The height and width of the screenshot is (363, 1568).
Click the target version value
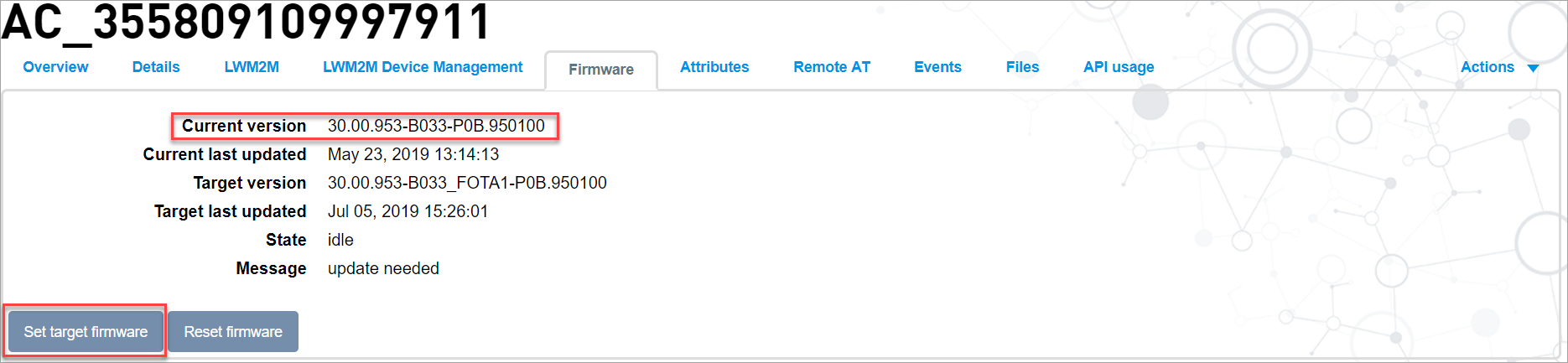pyautogui.click(x=467, y=183)
